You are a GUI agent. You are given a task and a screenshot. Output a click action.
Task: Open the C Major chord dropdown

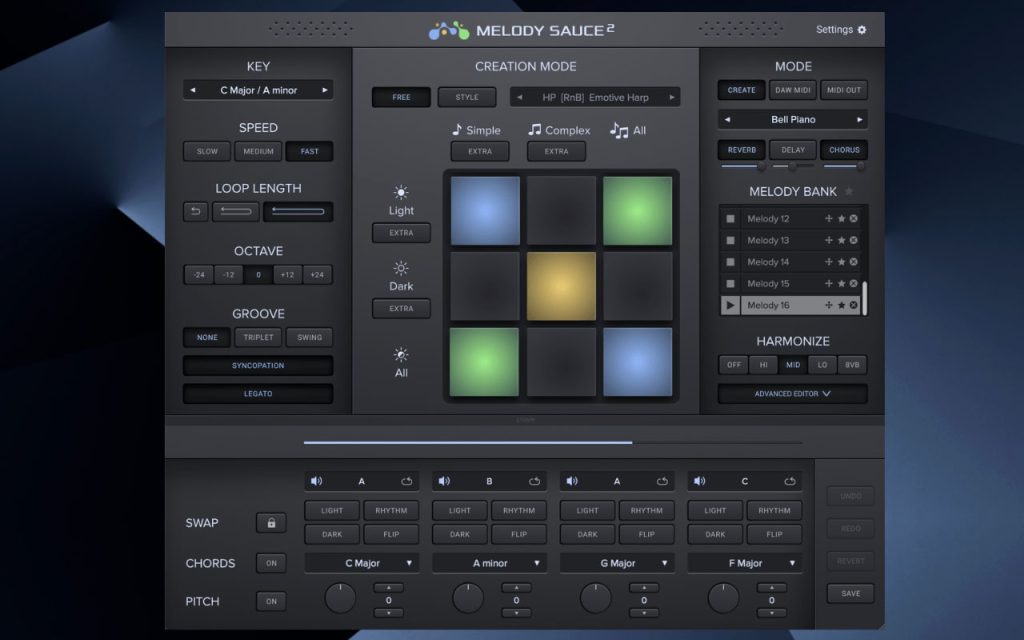pos(362,563)
